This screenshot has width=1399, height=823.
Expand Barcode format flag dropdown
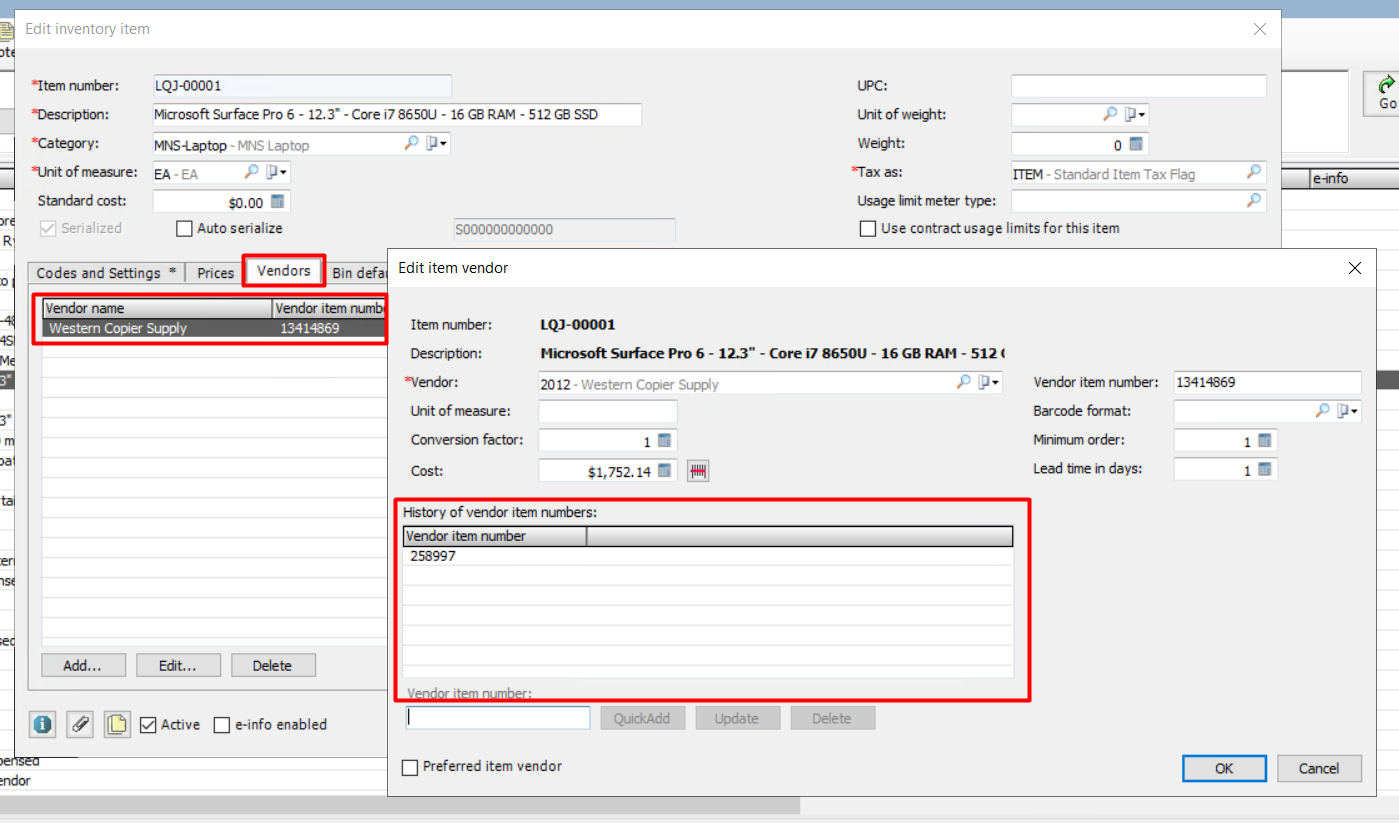pos(1348,411)
